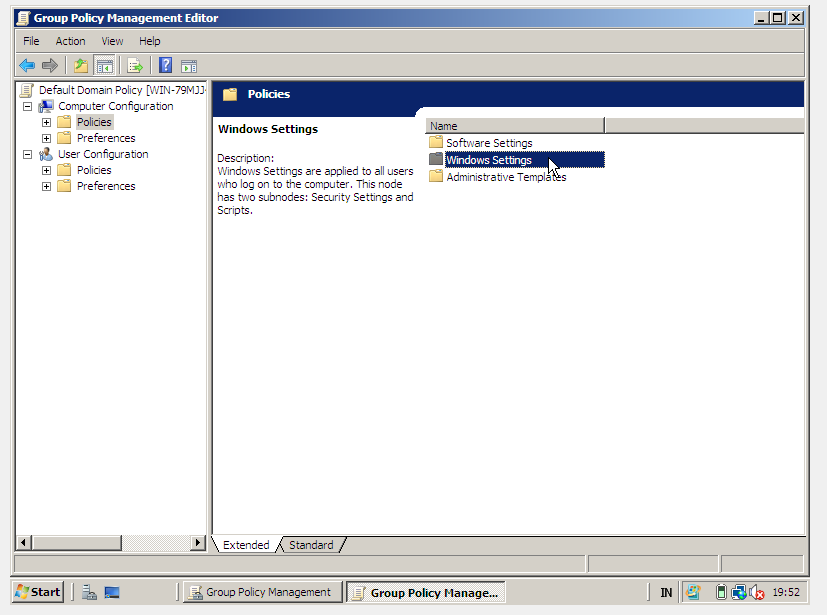Collapse the User Configuration node
Screen dimensions: 827x615
[27, 155]
